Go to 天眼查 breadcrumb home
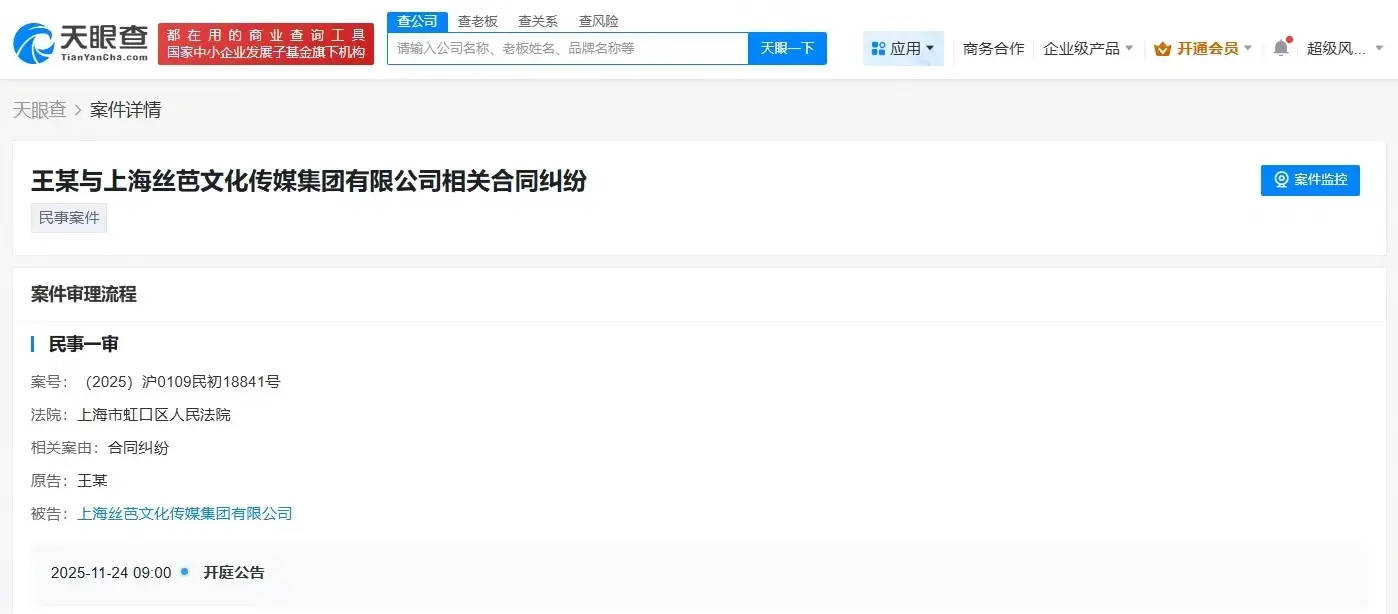 (39, 110)
